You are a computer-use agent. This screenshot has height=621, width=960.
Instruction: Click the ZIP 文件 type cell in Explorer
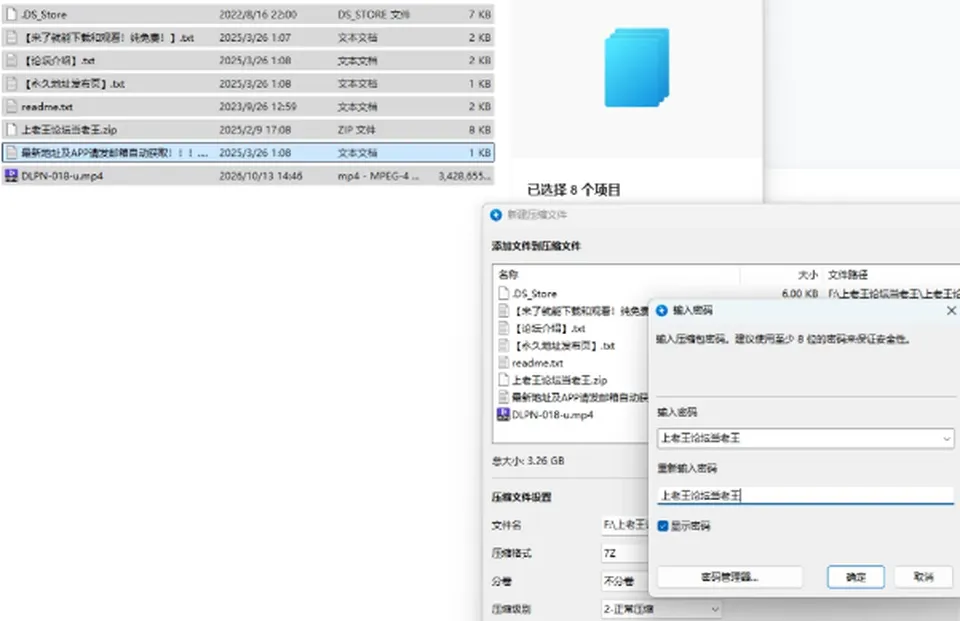[356, 130]
